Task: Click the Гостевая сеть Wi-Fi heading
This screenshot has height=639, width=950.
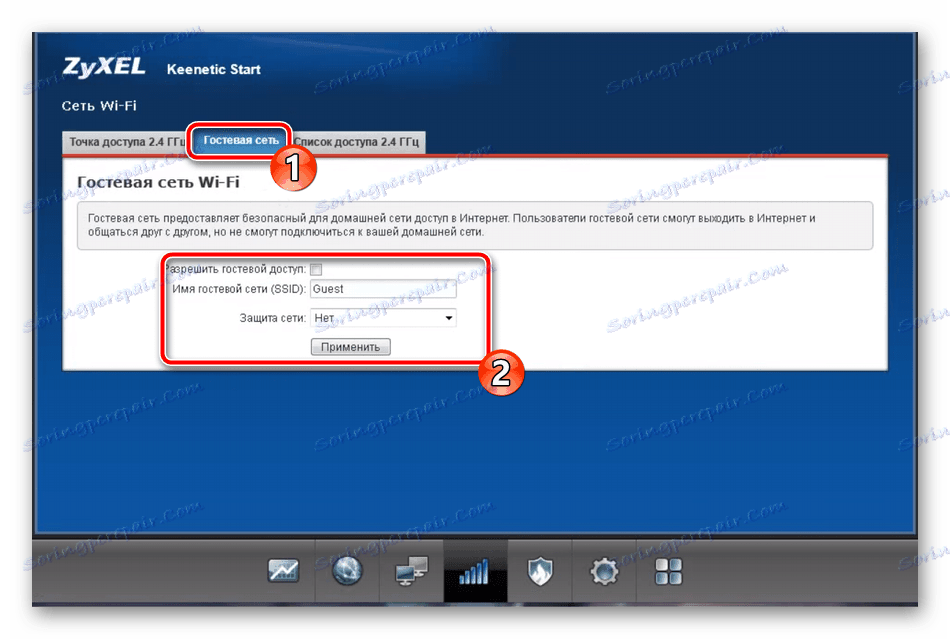Action: [158, 182]
